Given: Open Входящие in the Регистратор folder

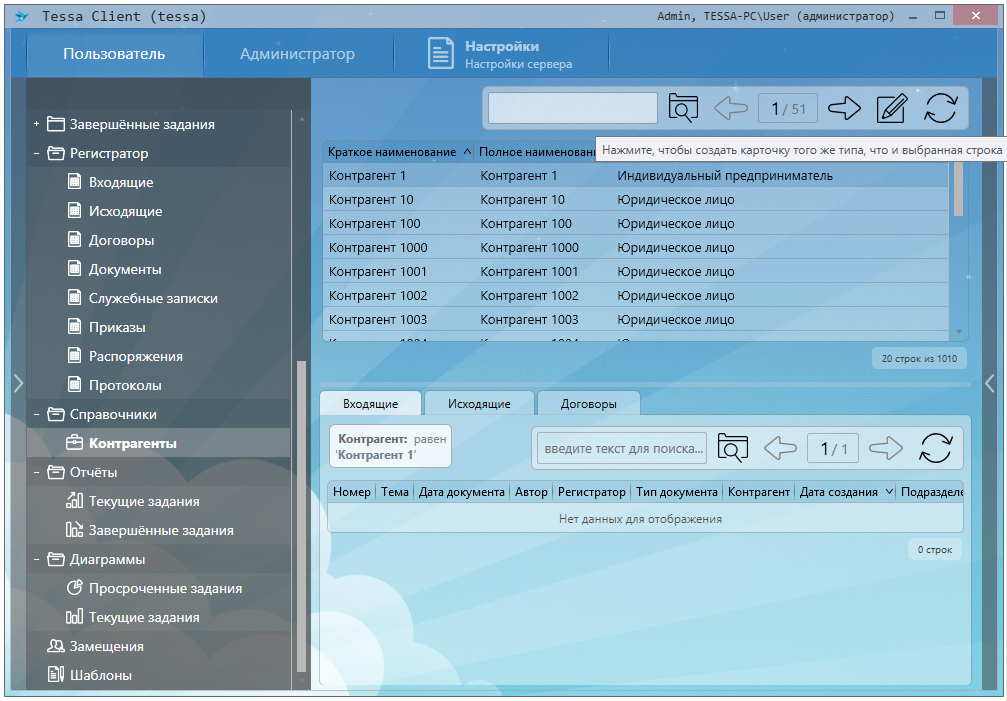Looking at the screenshot, I should coord(121,182).
